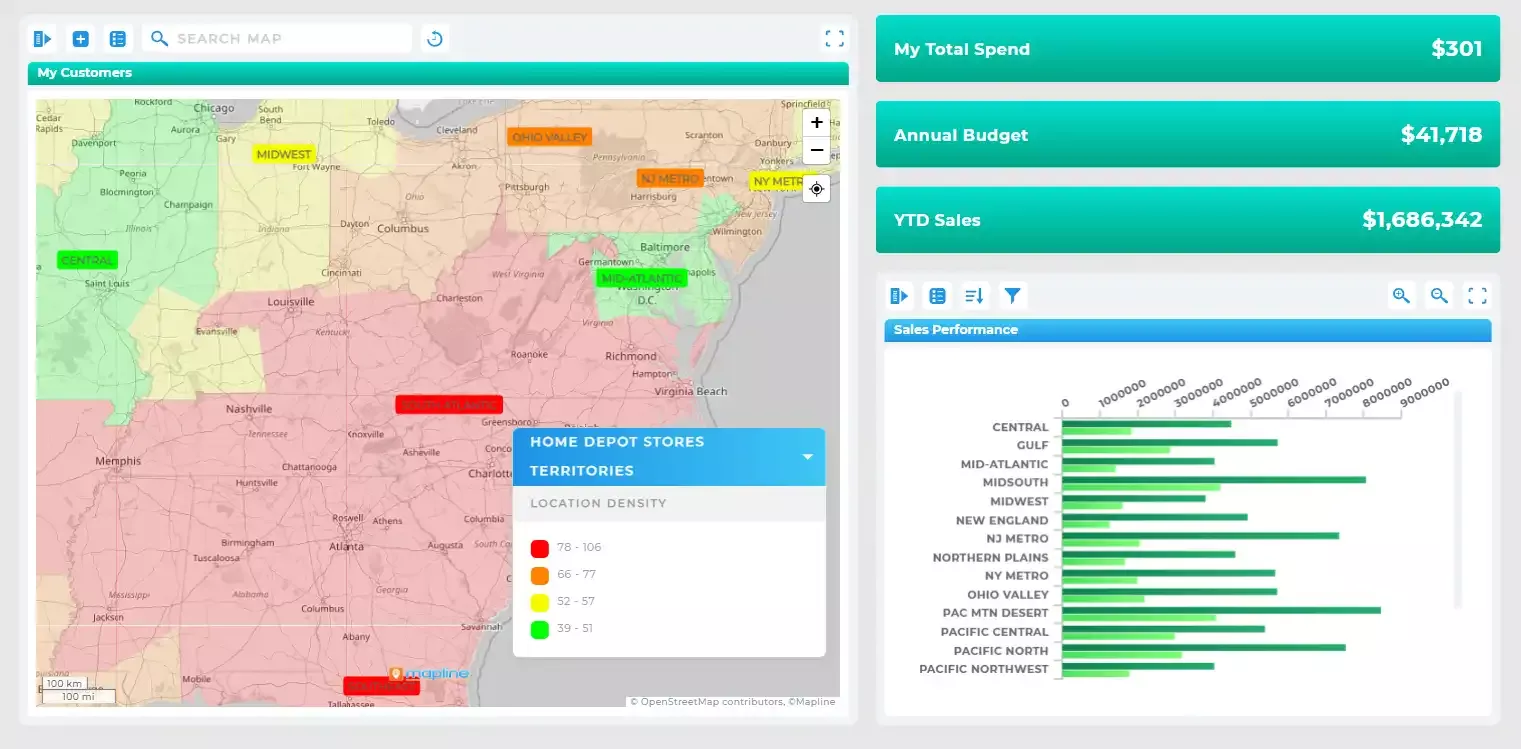This screenshot has width=1521, height=749.
Task: Click the PAC MTN DESERT dark green bar
Action: tap(1221, 609)
